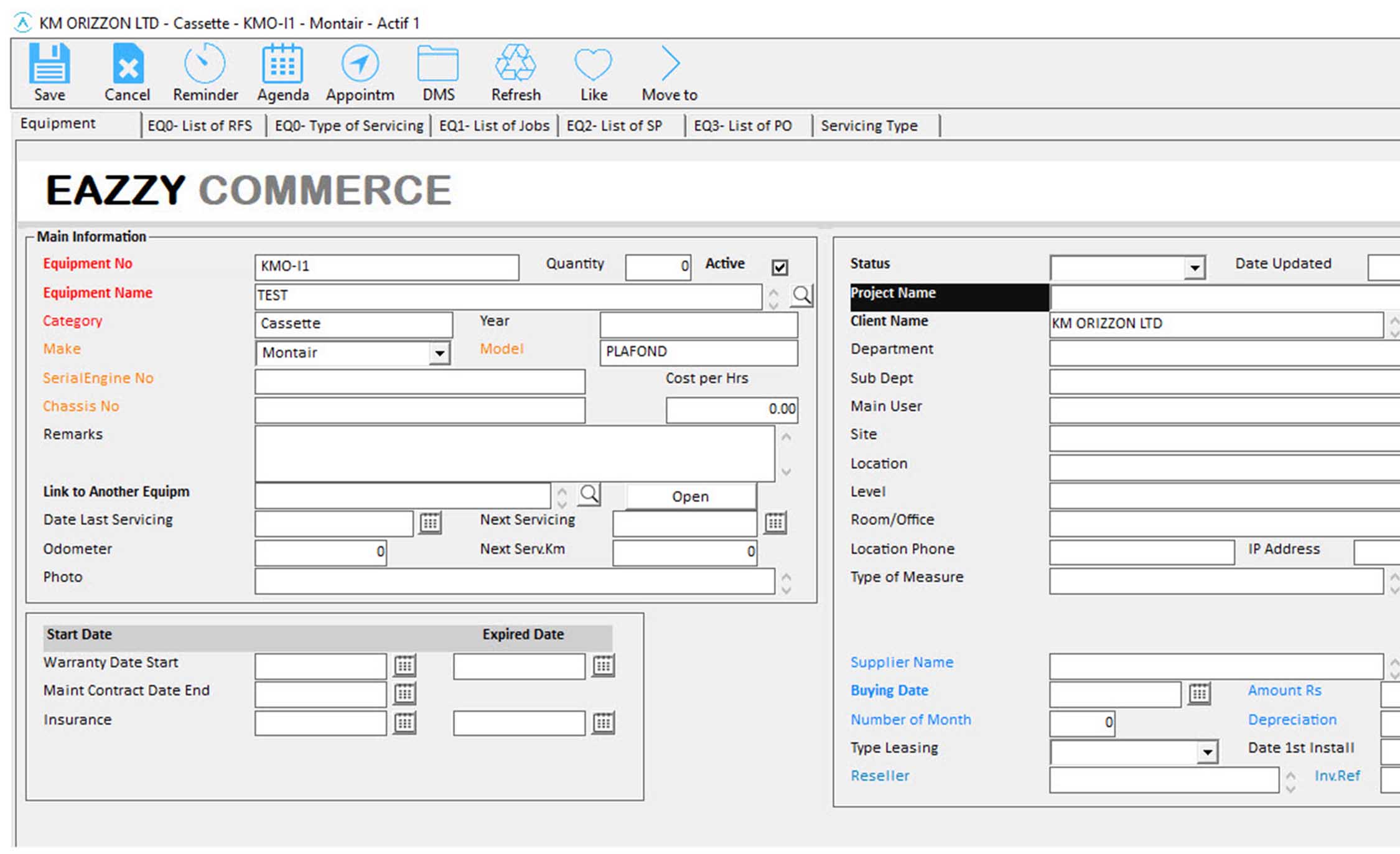
Task: Expand the Type Leasing dropdown
Action: click(x=1207, y=752)
